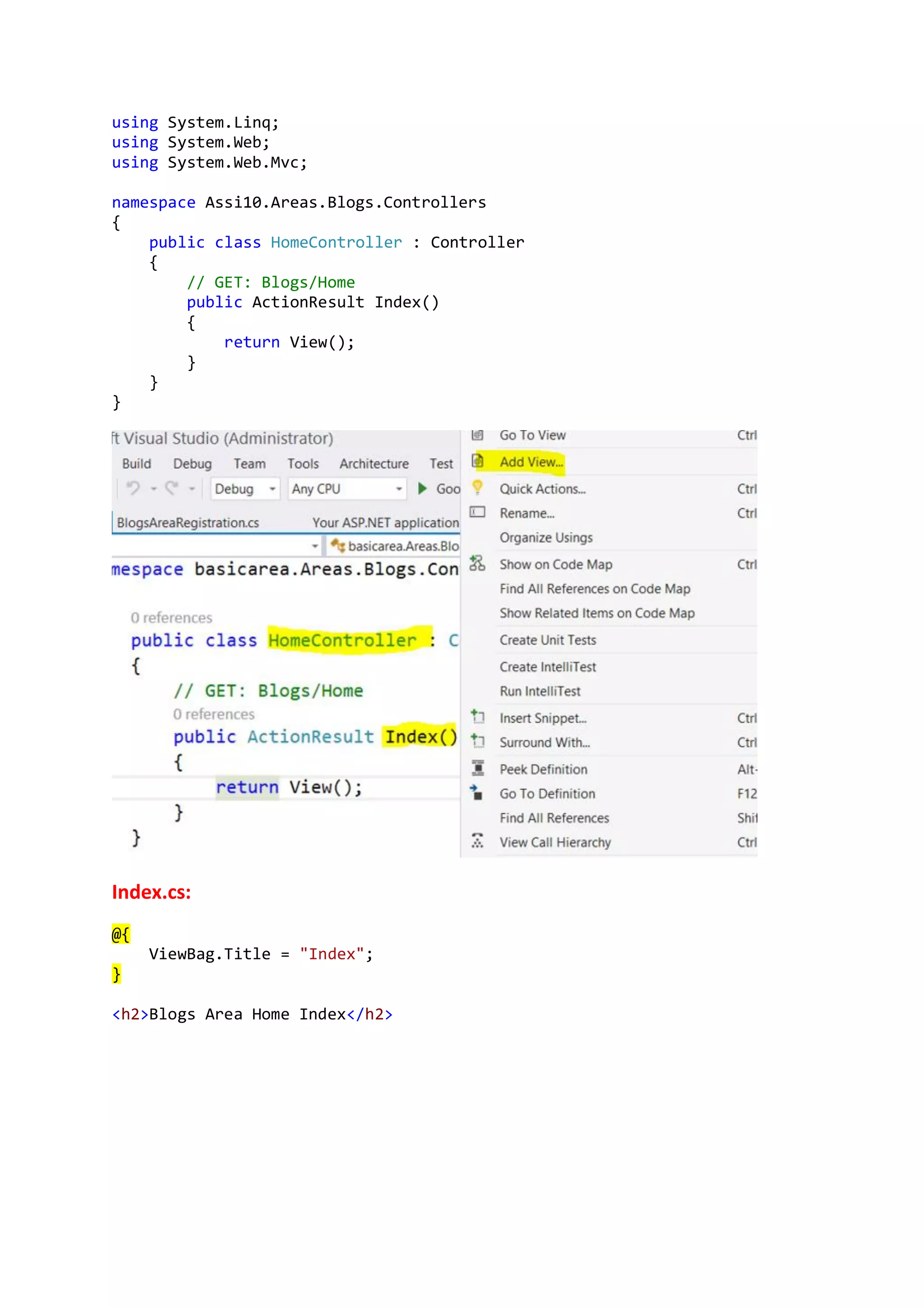Screen dimensions: 924x1307
Task: Click the basicarea.Areas.Blogs namespace line in editor
Action: tap(286, 569)
